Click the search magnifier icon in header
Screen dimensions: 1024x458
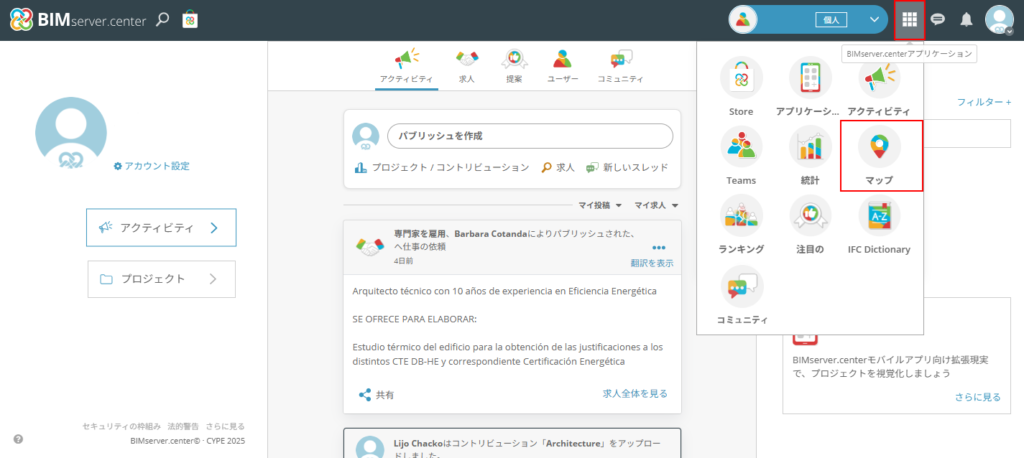pyautogui.click(x=162, y=19)
